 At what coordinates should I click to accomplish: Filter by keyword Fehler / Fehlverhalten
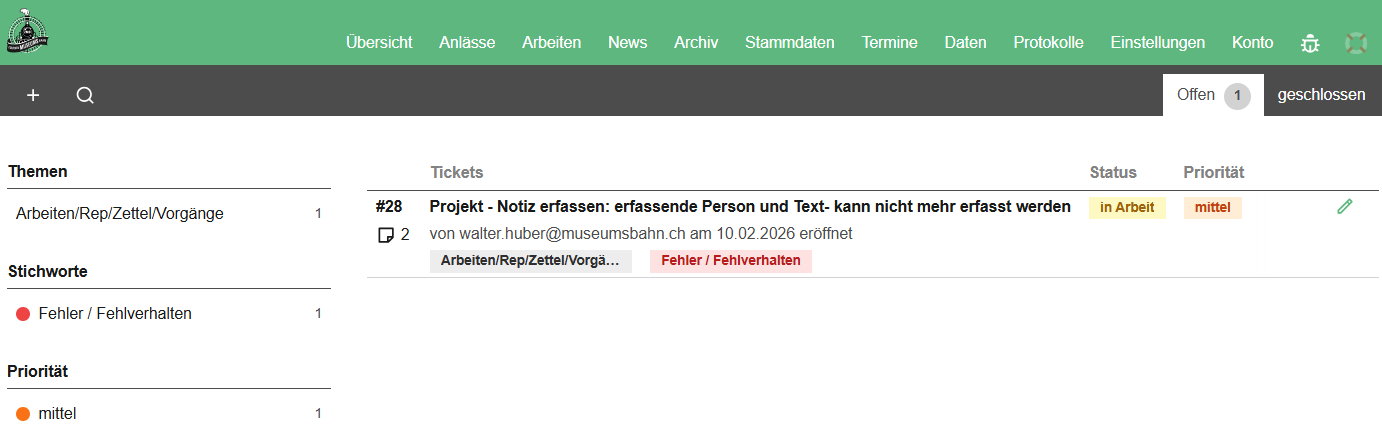[114, 313]
